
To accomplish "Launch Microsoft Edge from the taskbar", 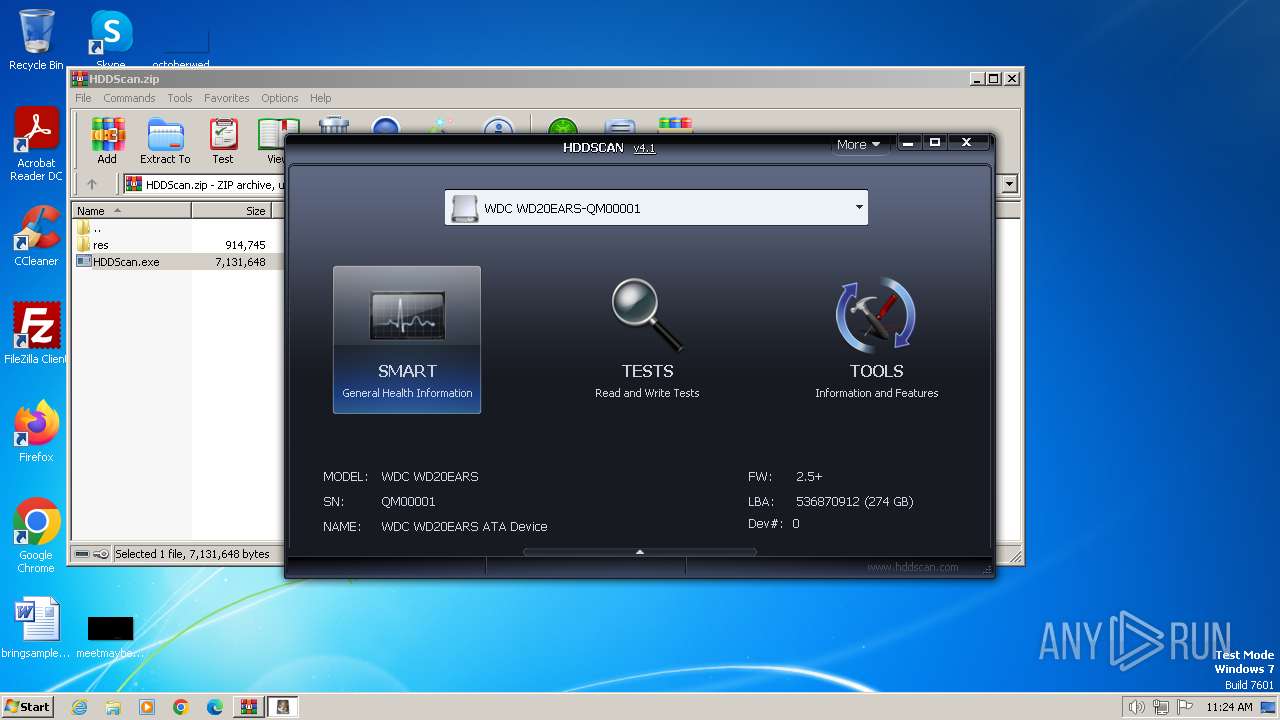I will pos(215,707).
